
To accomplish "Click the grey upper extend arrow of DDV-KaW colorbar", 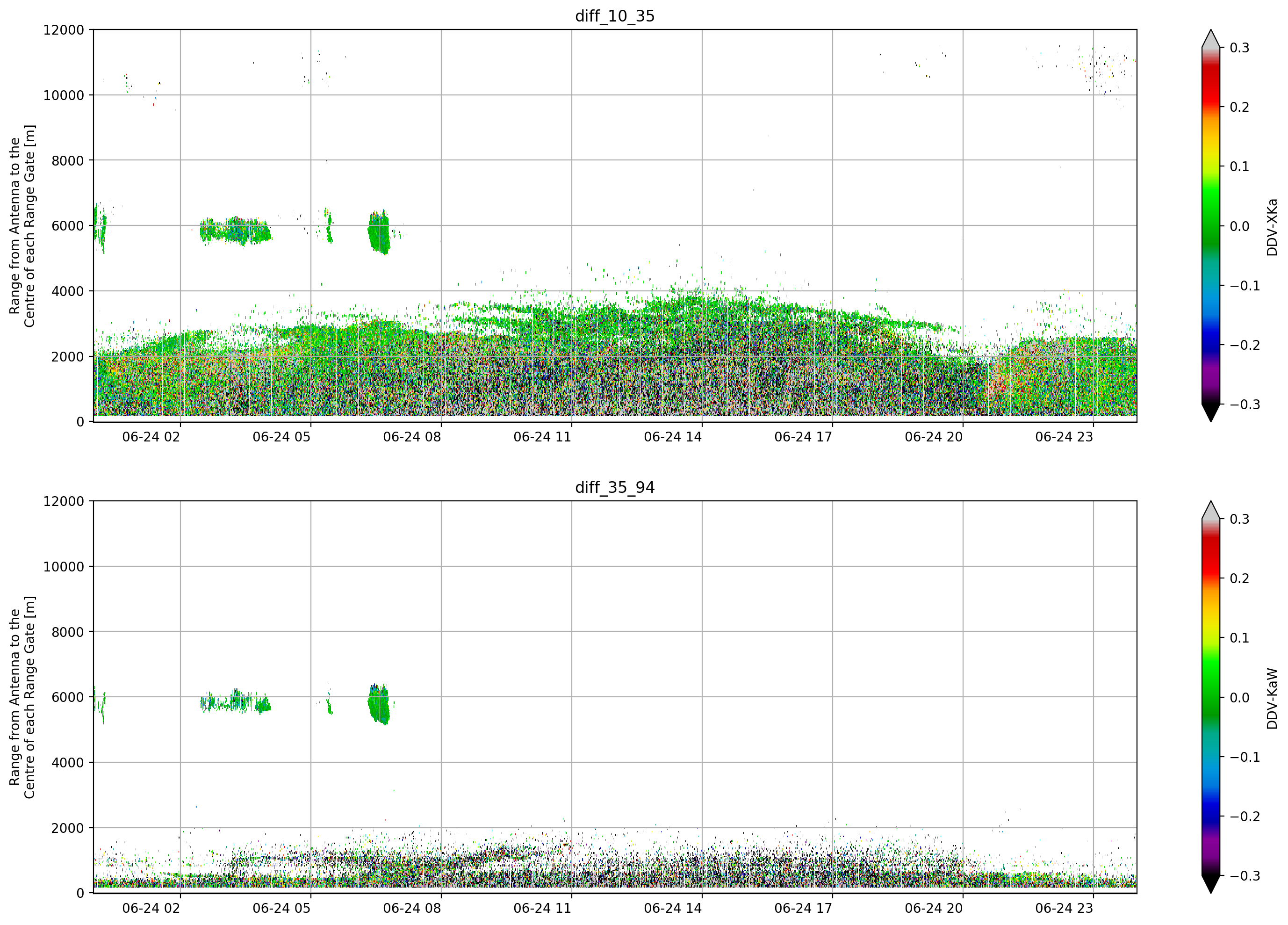I will click(1211, 511).
